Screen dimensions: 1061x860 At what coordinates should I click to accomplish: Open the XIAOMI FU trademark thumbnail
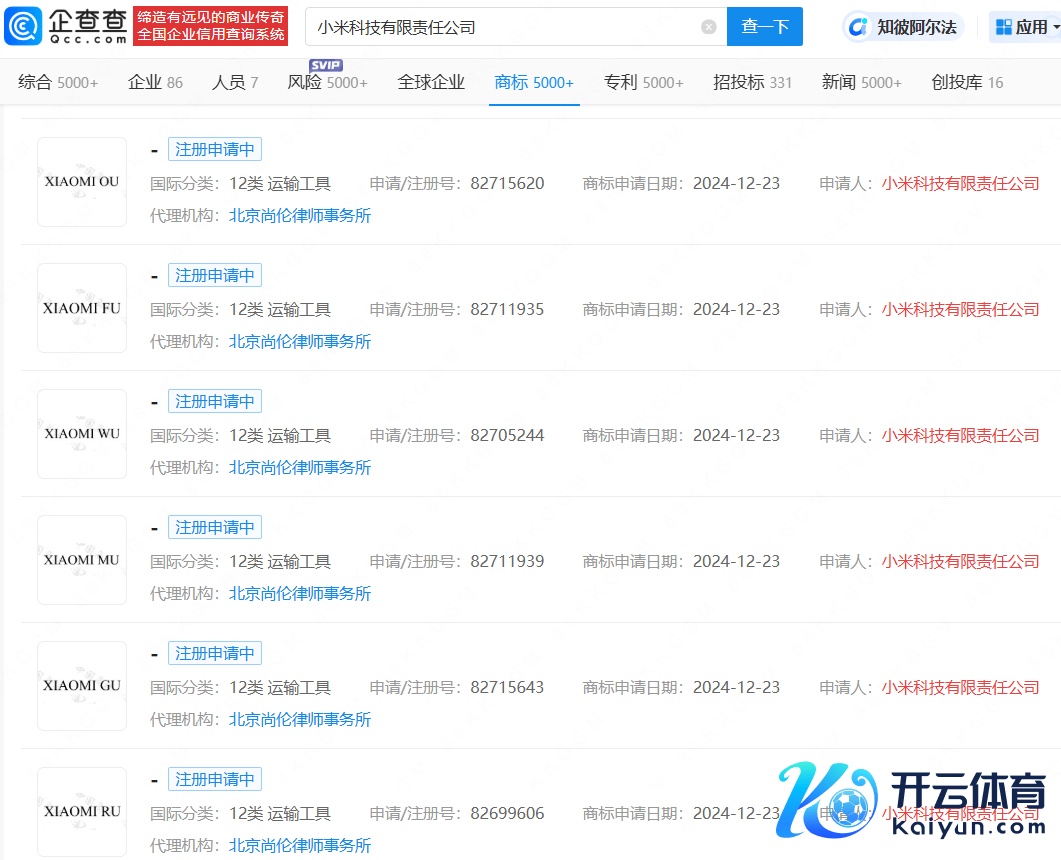point(82,308)
